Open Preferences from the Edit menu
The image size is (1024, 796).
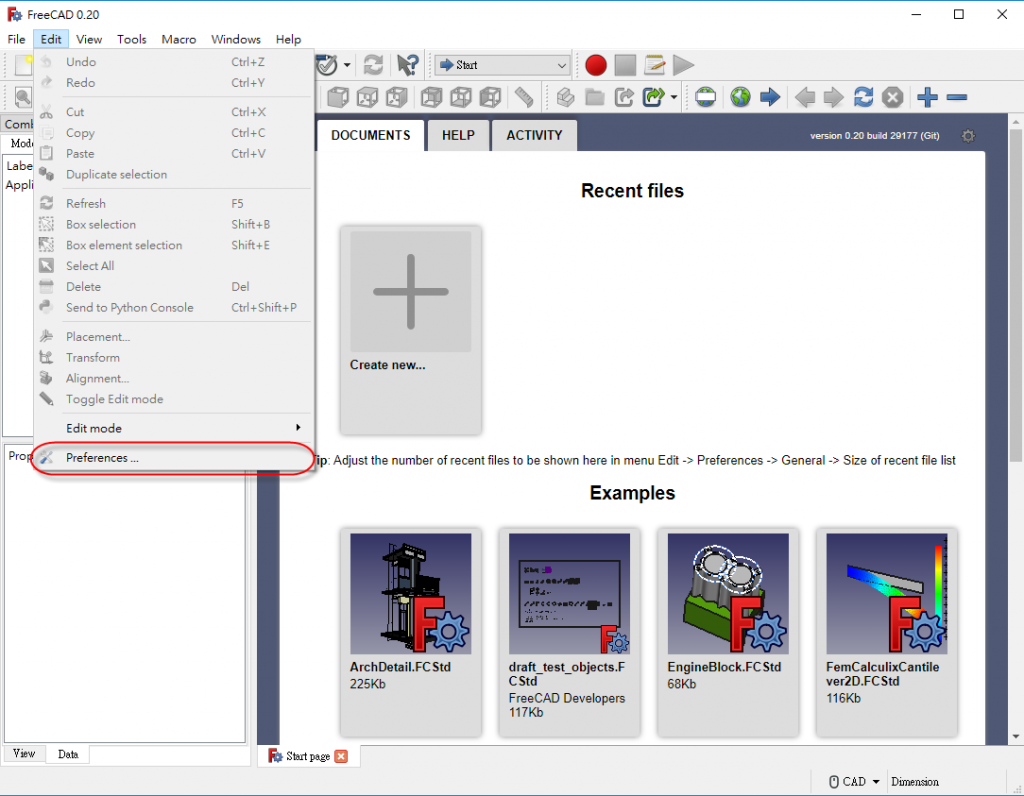click(102, 458)
